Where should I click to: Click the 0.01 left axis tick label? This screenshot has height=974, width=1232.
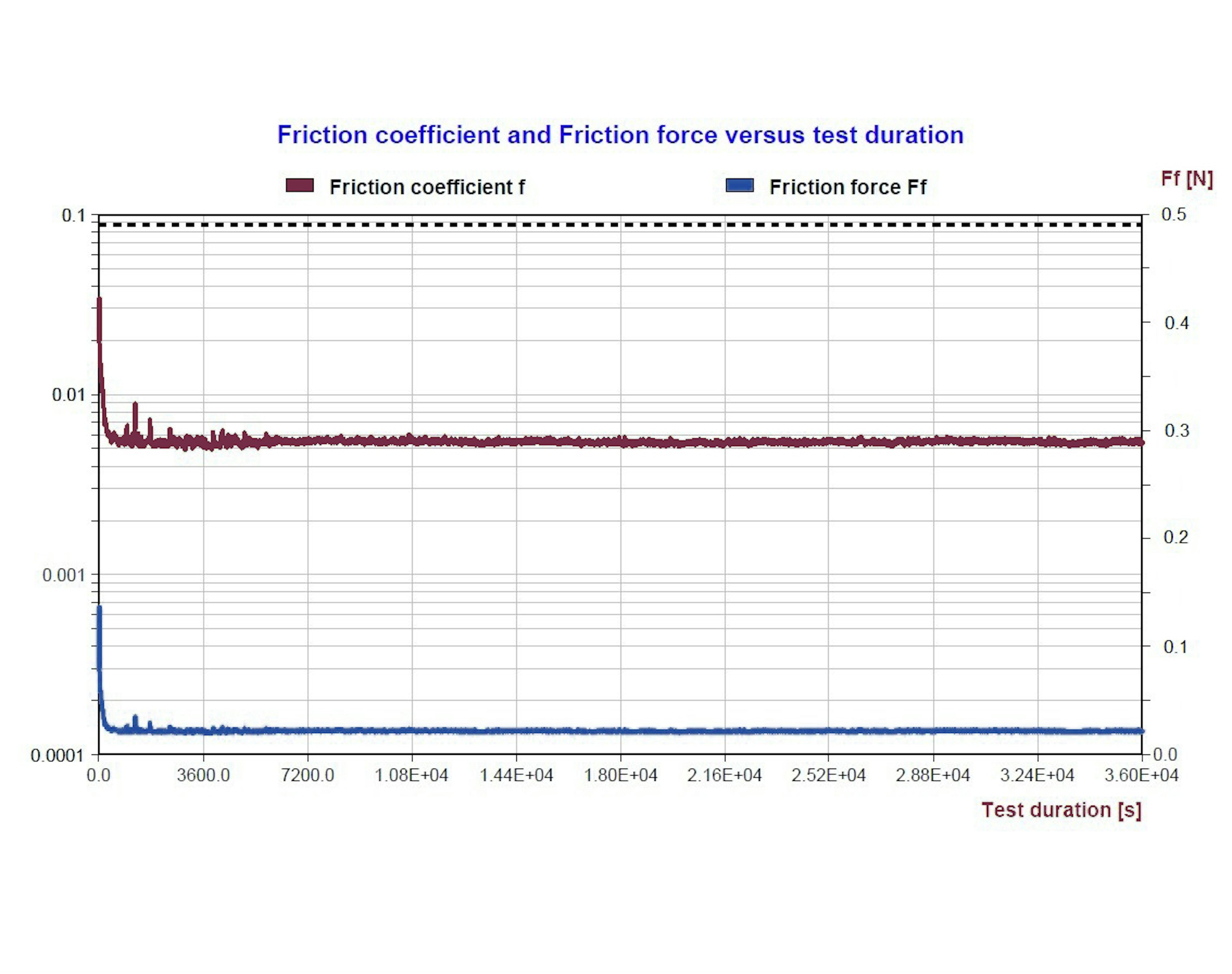pyautogui.click(x=68, y=394)
